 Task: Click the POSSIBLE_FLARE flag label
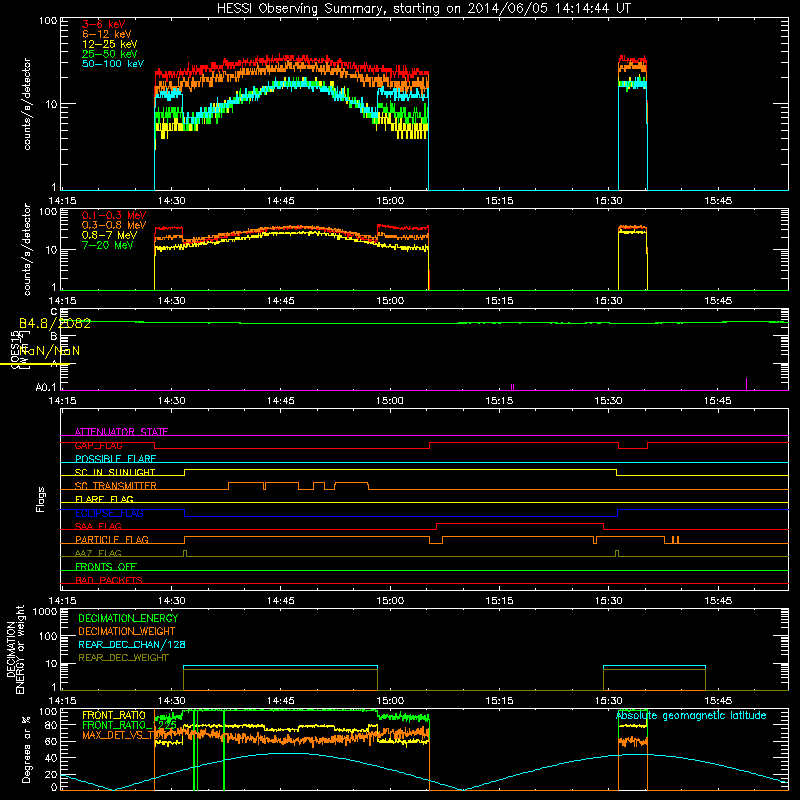click(x=115, y=459)
